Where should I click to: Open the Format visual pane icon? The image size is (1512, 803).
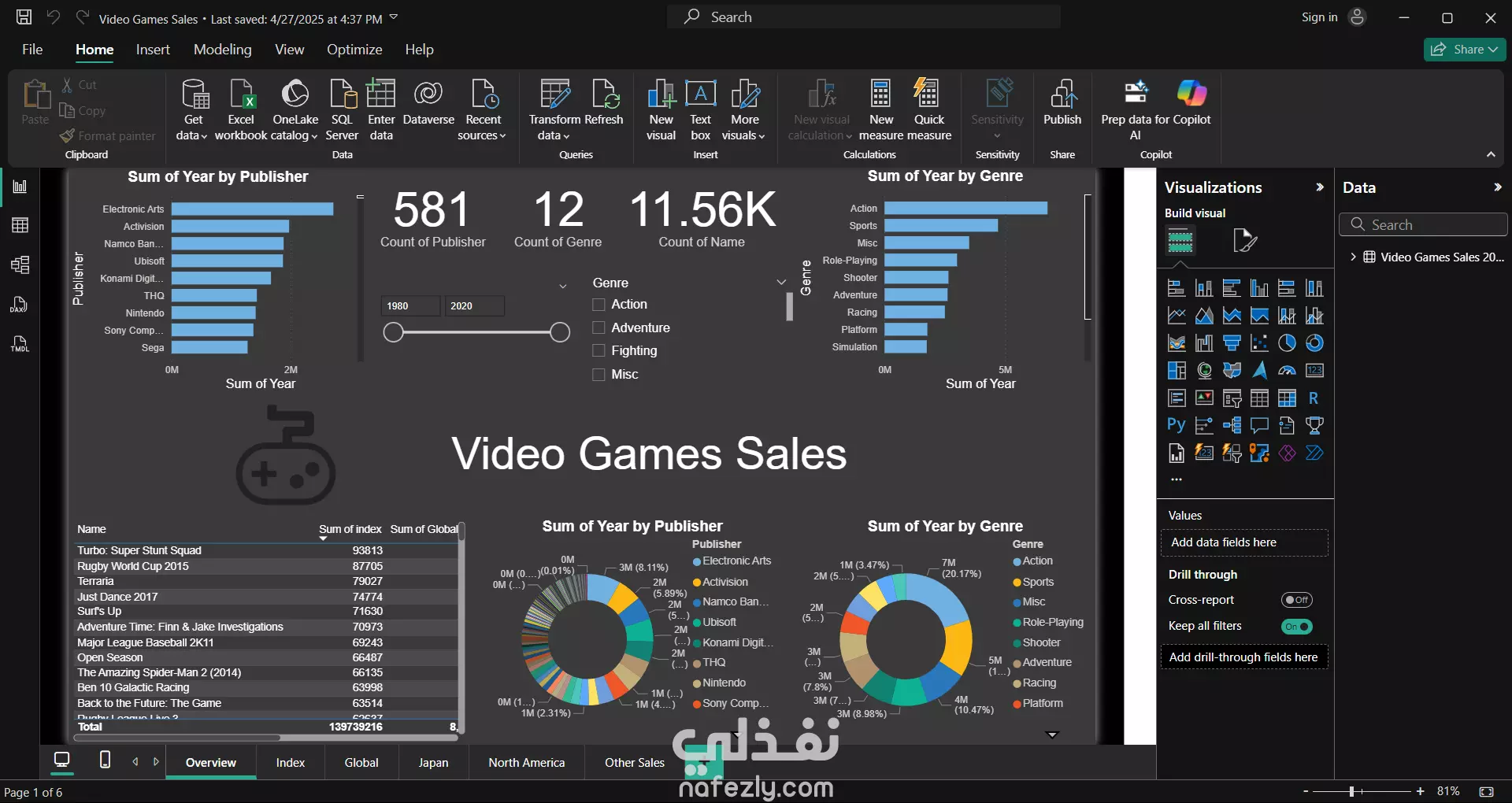tap(1244, 240)
